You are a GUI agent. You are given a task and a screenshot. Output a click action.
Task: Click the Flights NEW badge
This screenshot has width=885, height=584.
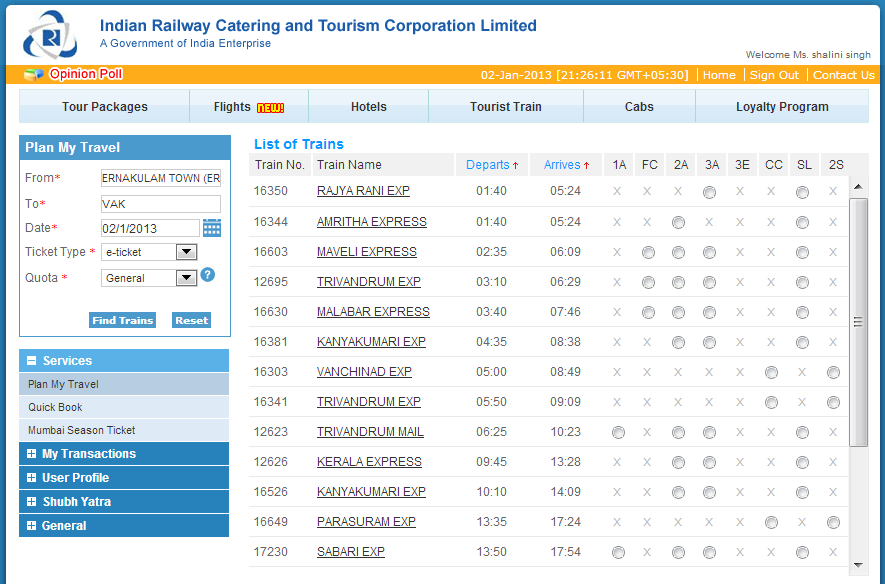[270, 108]
